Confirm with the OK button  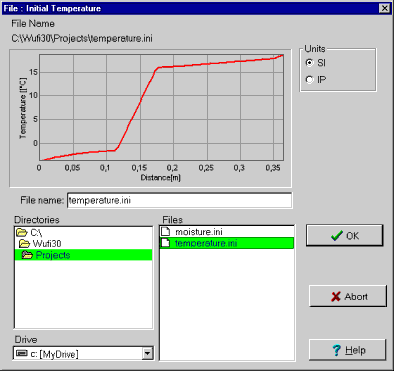(x=345, y=236)
